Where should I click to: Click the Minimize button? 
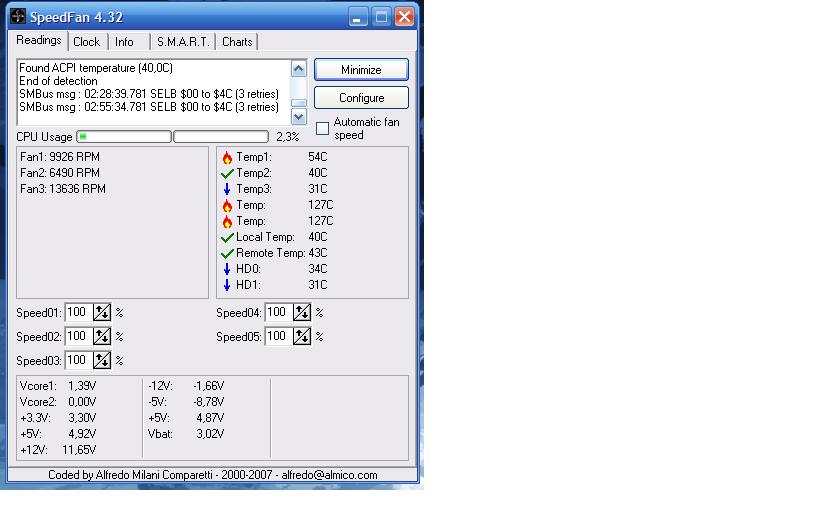click(361, 70)
